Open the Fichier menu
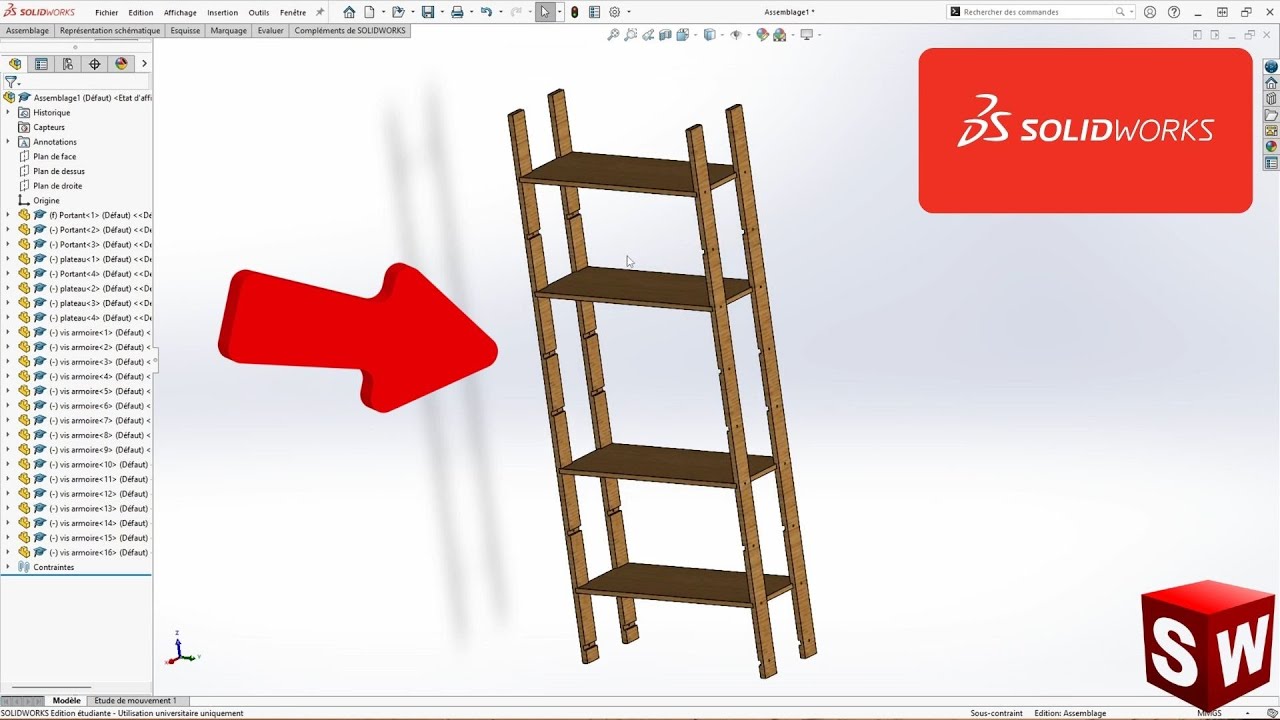The width and height of the screenshot is (1280, 720). (x=106, y=13)
